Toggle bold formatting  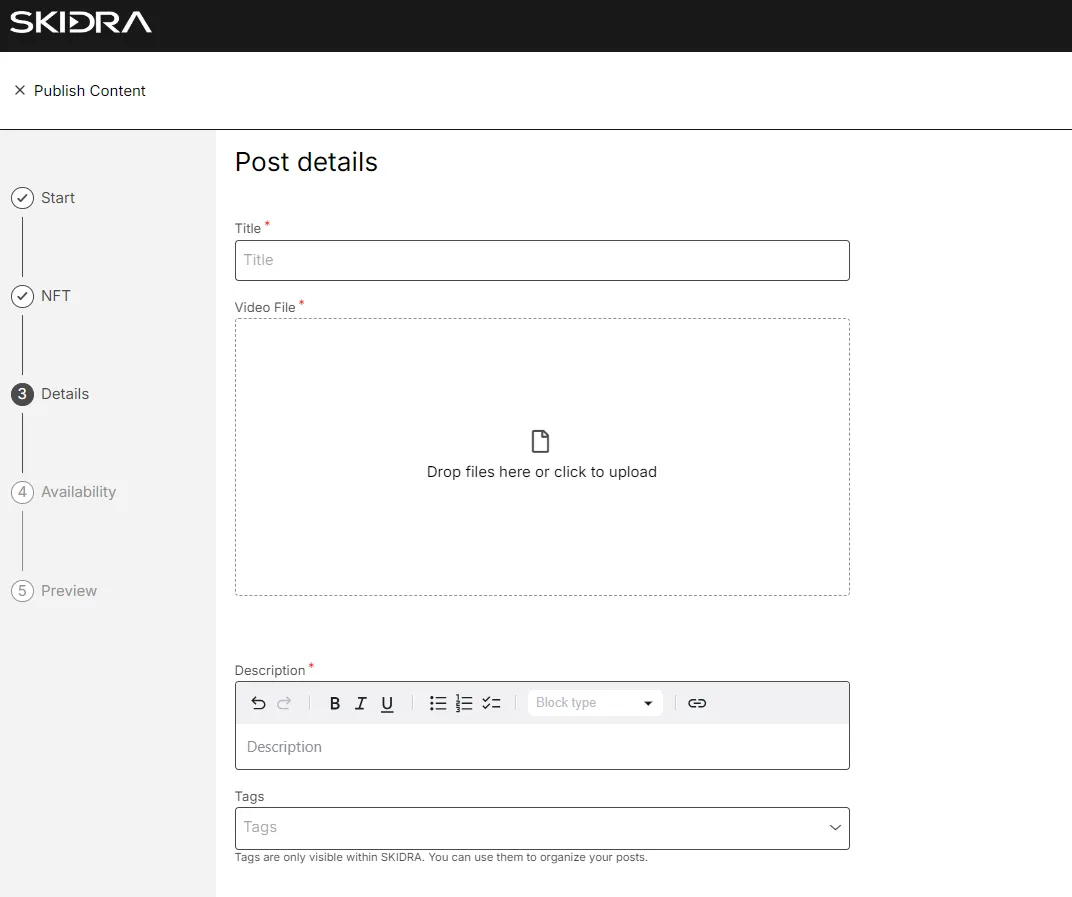coord(334,703)
